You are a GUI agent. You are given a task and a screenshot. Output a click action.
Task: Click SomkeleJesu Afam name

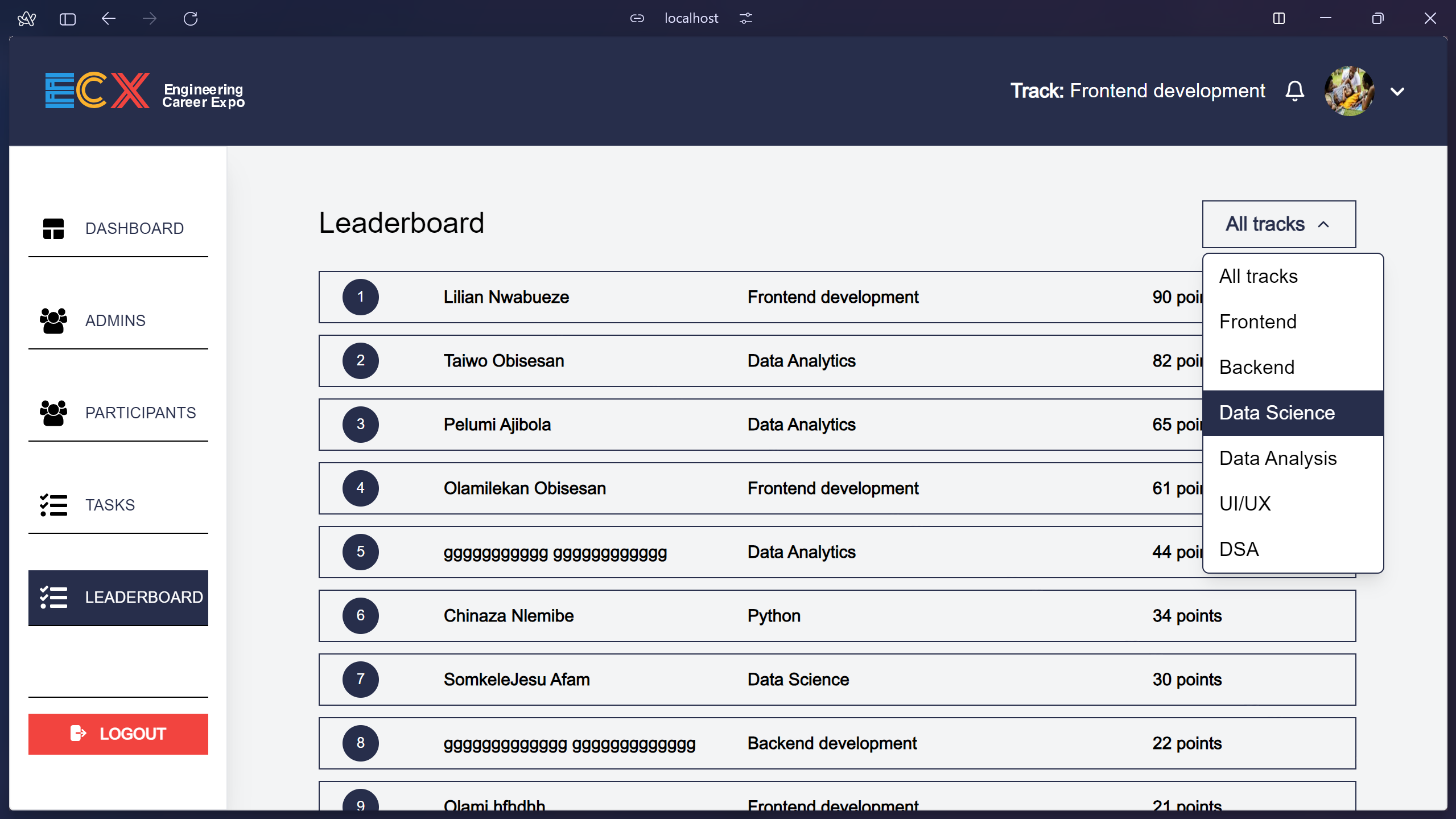tap(517, 680)
